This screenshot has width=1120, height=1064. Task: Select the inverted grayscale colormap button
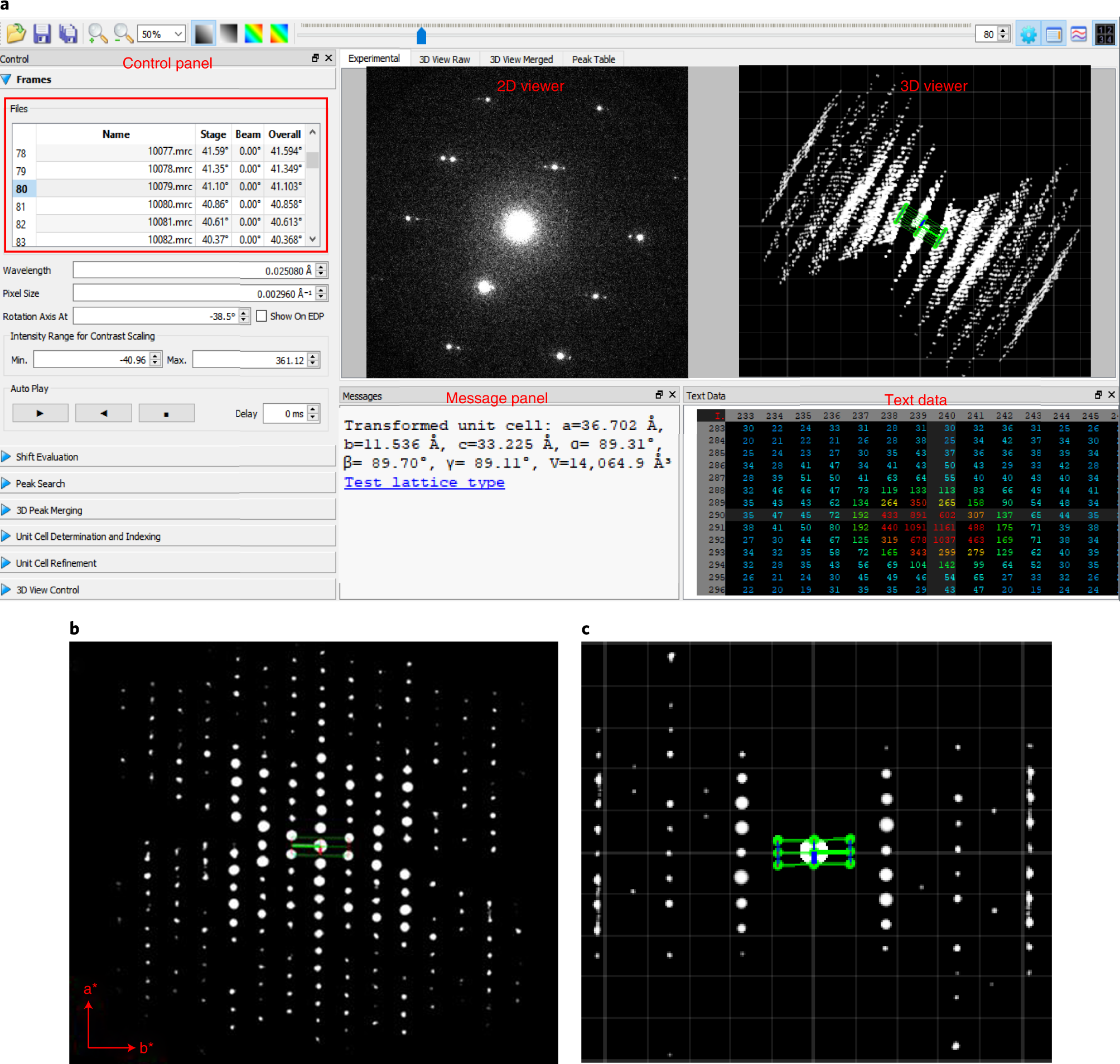[x=229, y=33]
